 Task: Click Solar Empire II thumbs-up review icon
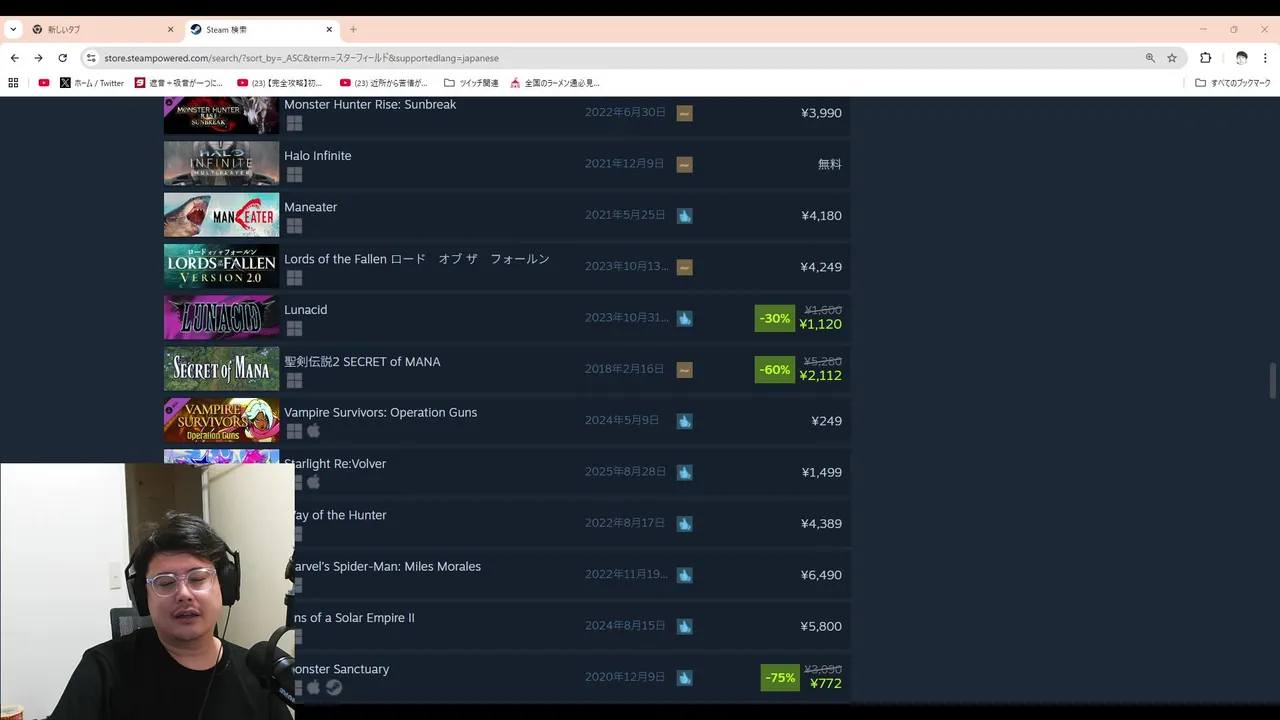[684, 626]
